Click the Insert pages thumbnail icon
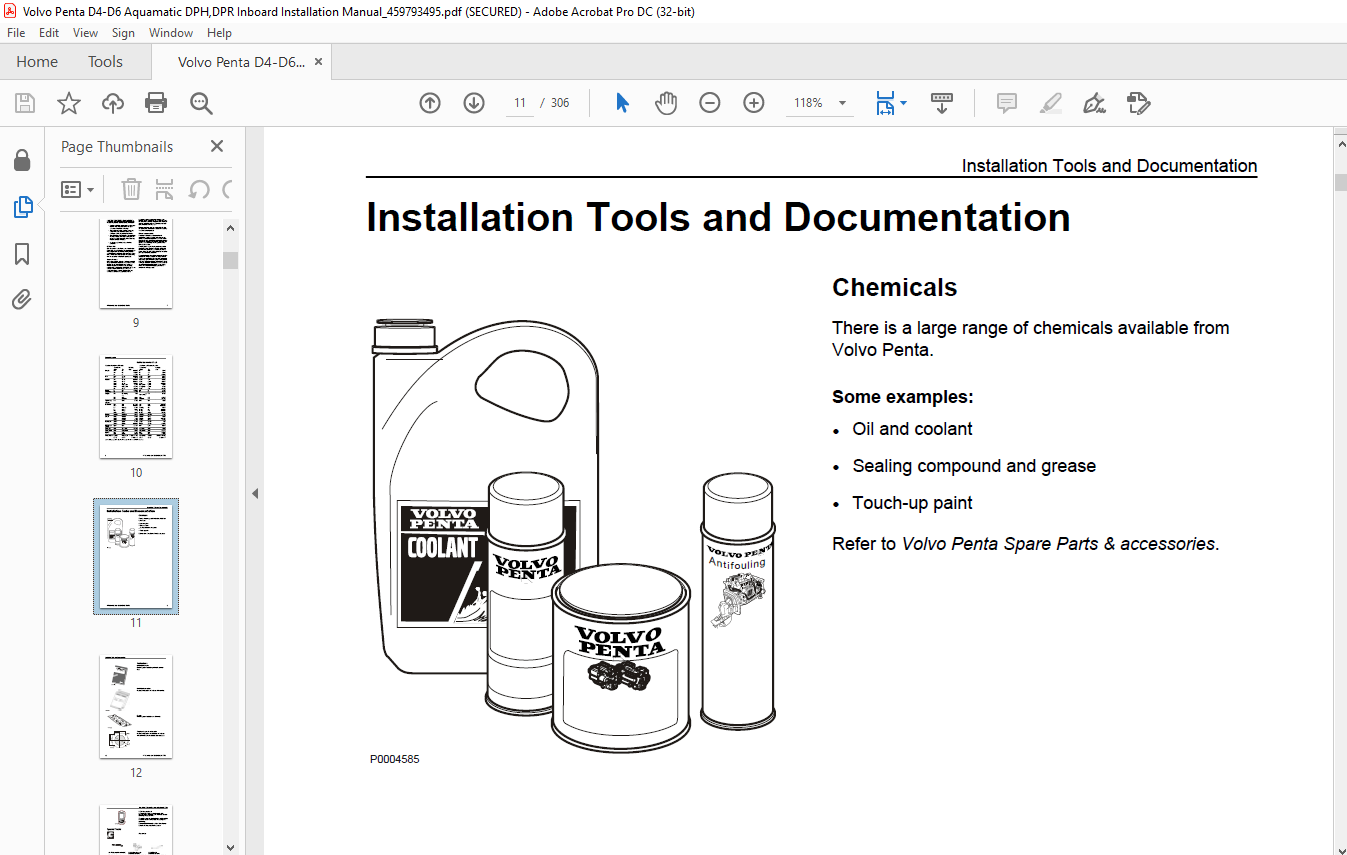This screenshot has height=855, width=1347. (x=165, y=189)
